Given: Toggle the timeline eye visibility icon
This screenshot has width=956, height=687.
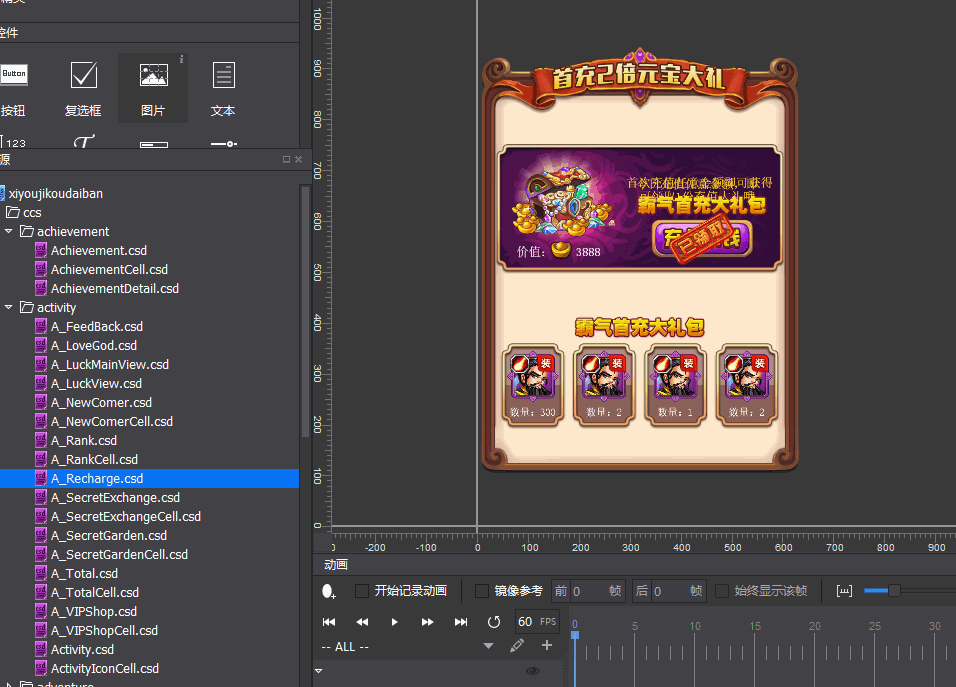Looking at the screenshot, I should click(533, 671).
